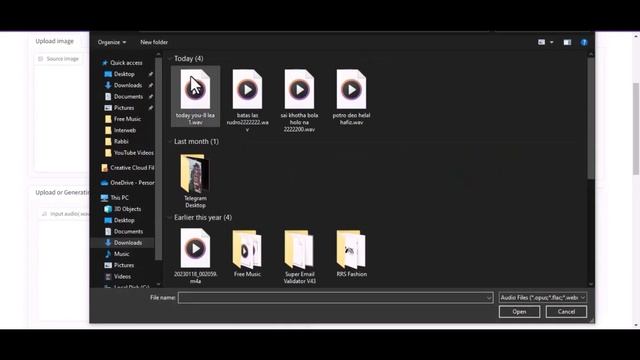Open the Audio Files type filter dropdown
The width and height of the screenshot is (640, 360).
point(542,298)
